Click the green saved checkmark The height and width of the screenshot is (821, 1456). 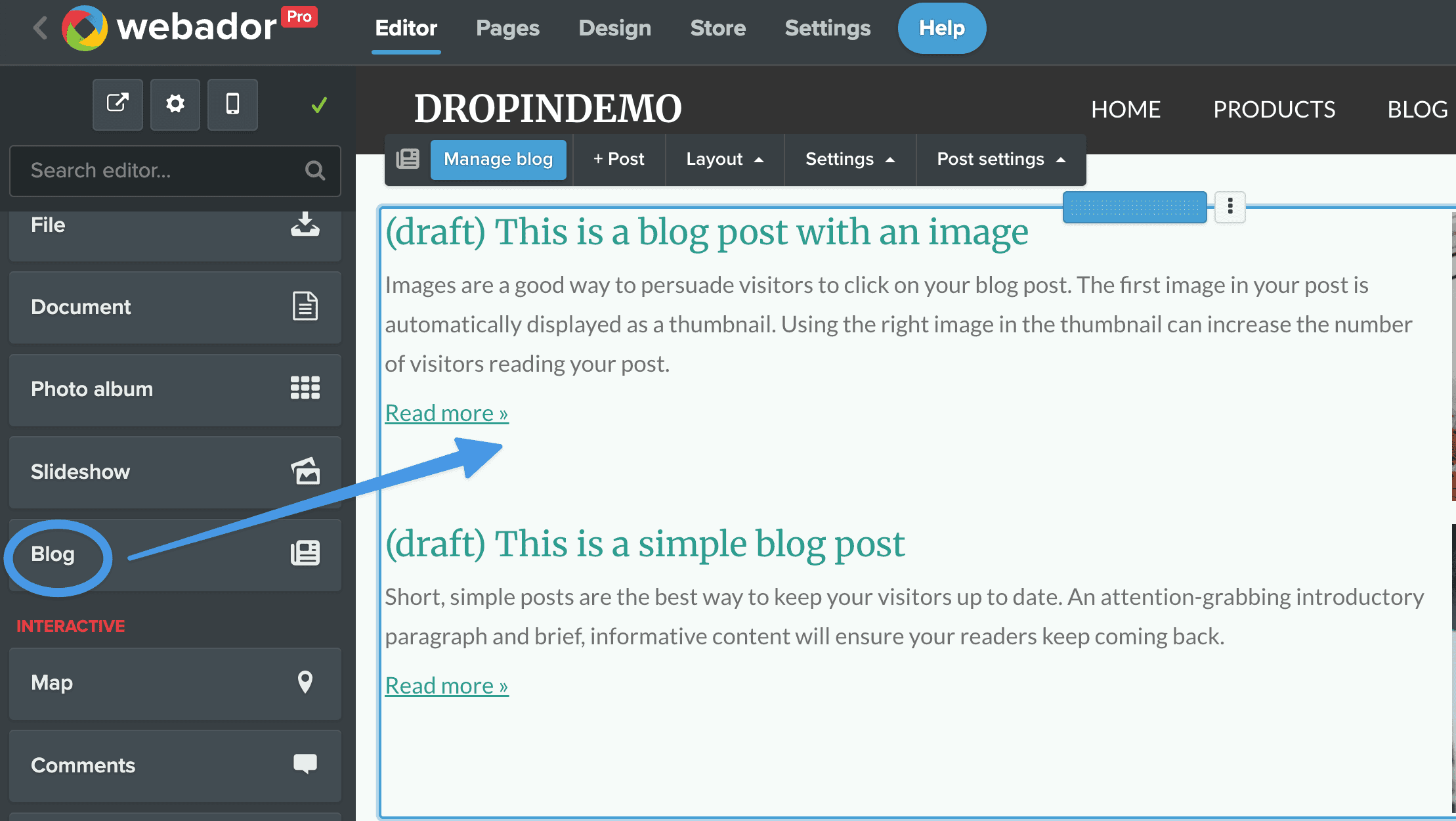pos(319,105)
